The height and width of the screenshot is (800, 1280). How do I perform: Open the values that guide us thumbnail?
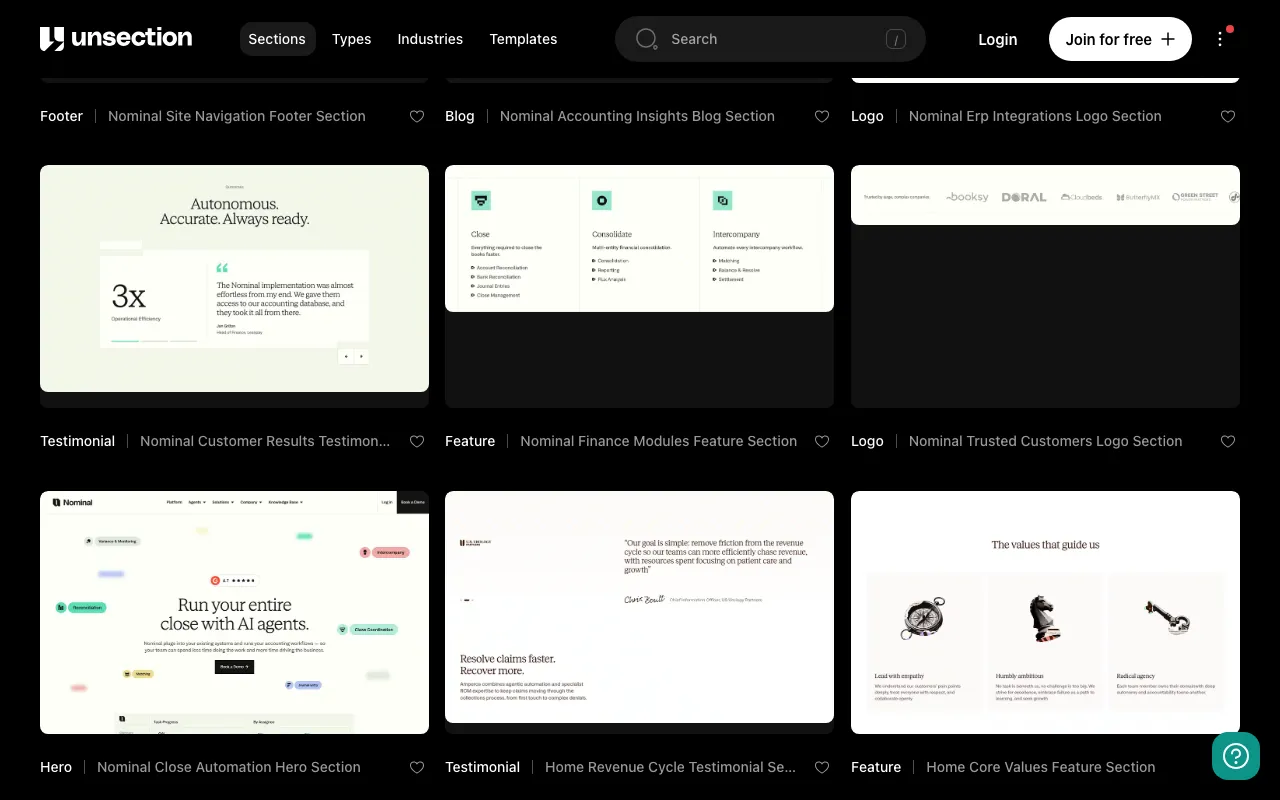[x=1045, y=612]
